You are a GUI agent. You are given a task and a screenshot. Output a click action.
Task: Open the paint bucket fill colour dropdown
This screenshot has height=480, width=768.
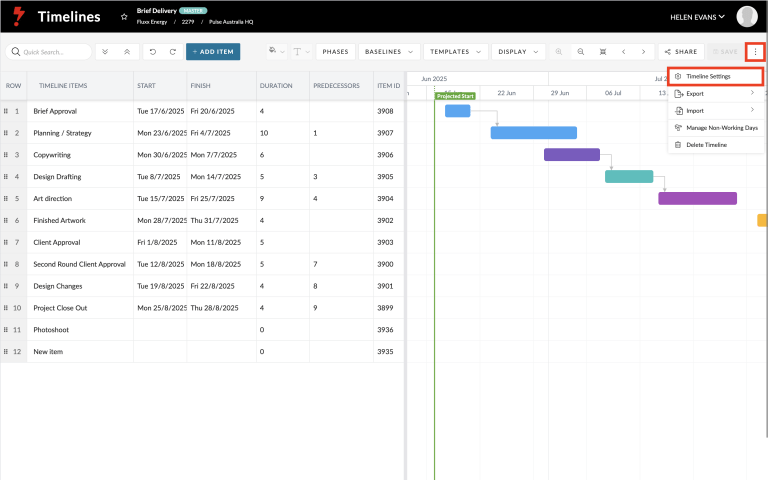pyautogui.click(x=276, y=51)
